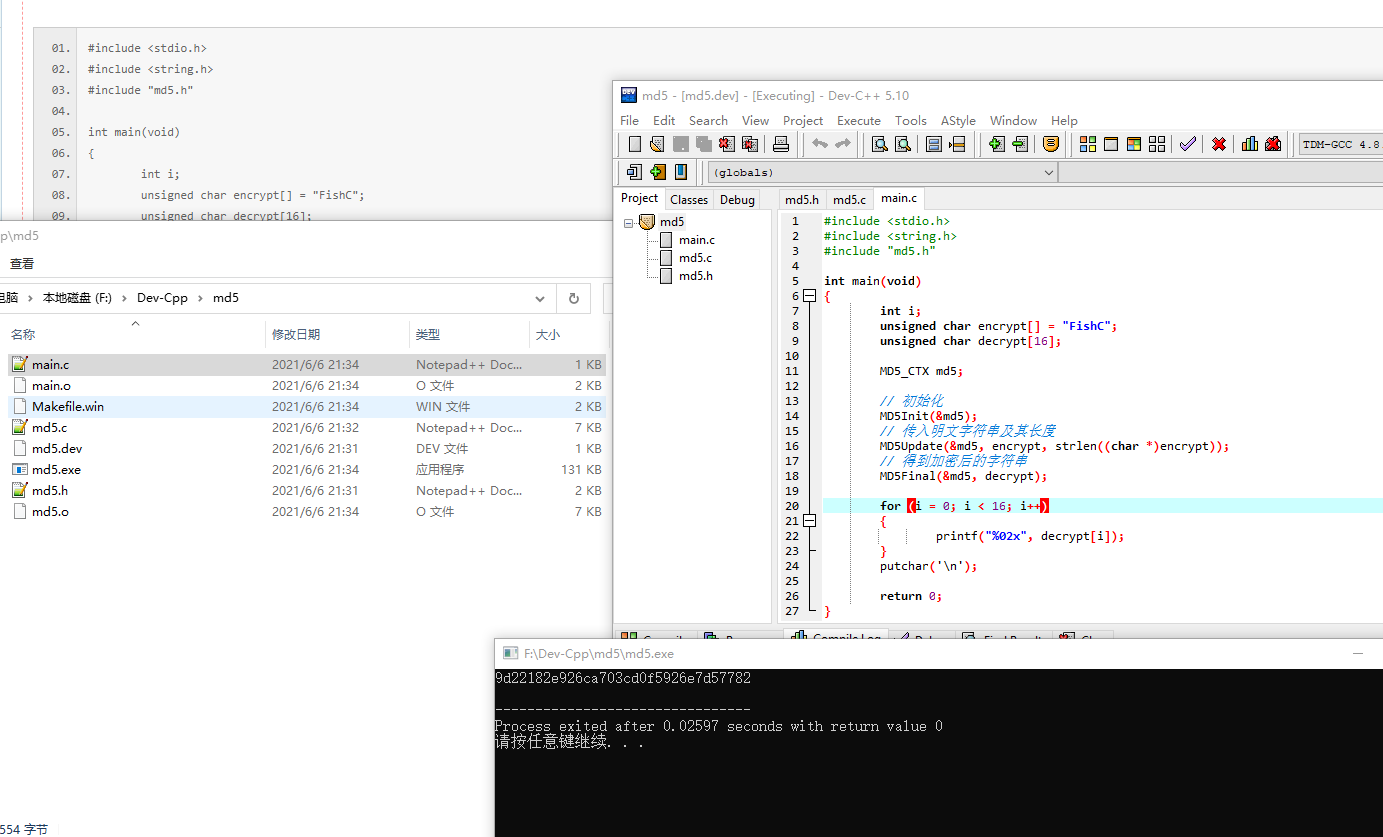Viewport: 1383px width, 837px height.
Task: Click the MD5_CTX md5; code line
Action: coord(921,371)
